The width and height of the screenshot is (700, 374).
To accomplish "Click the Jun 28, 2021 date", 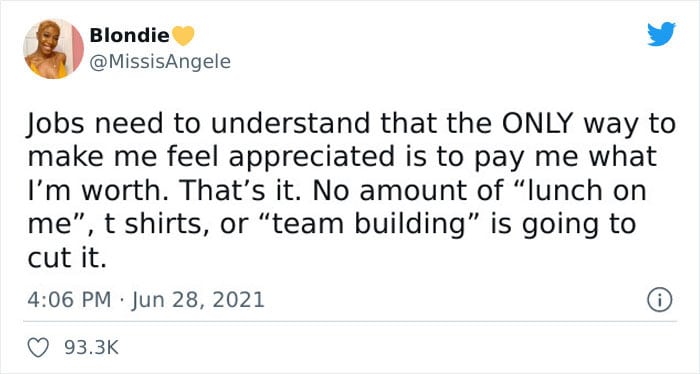I will point(198,299).
